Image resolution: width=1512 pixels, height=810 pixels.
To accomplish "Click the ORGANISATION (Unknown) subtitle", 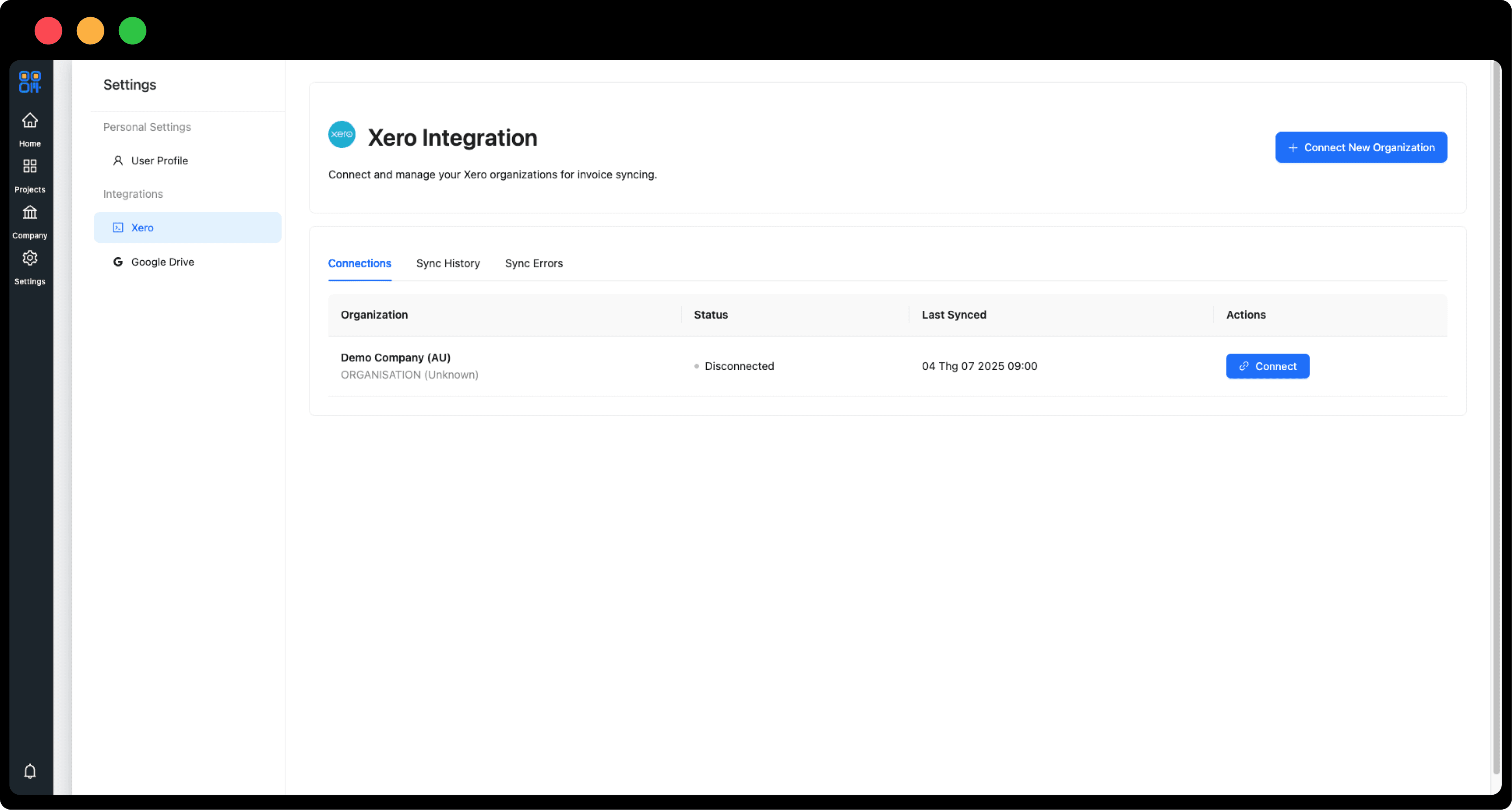I will pyautogui.click(x=409, y=374).
